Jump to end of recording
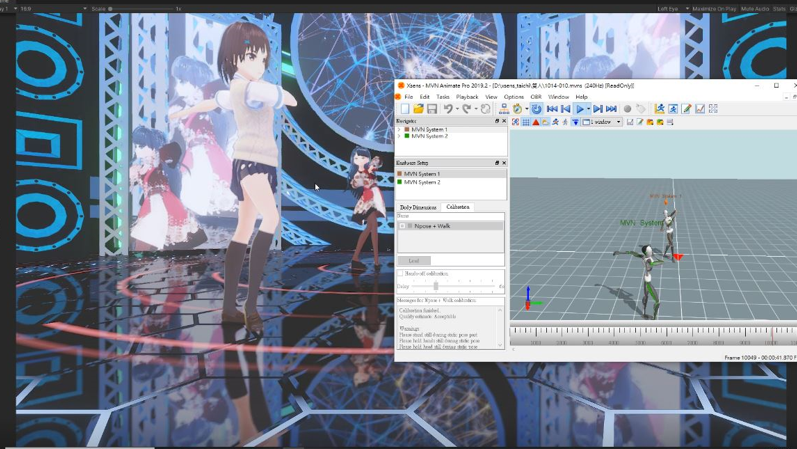The image size is (797, 449). pyautogui.click(x=611, y=109)
